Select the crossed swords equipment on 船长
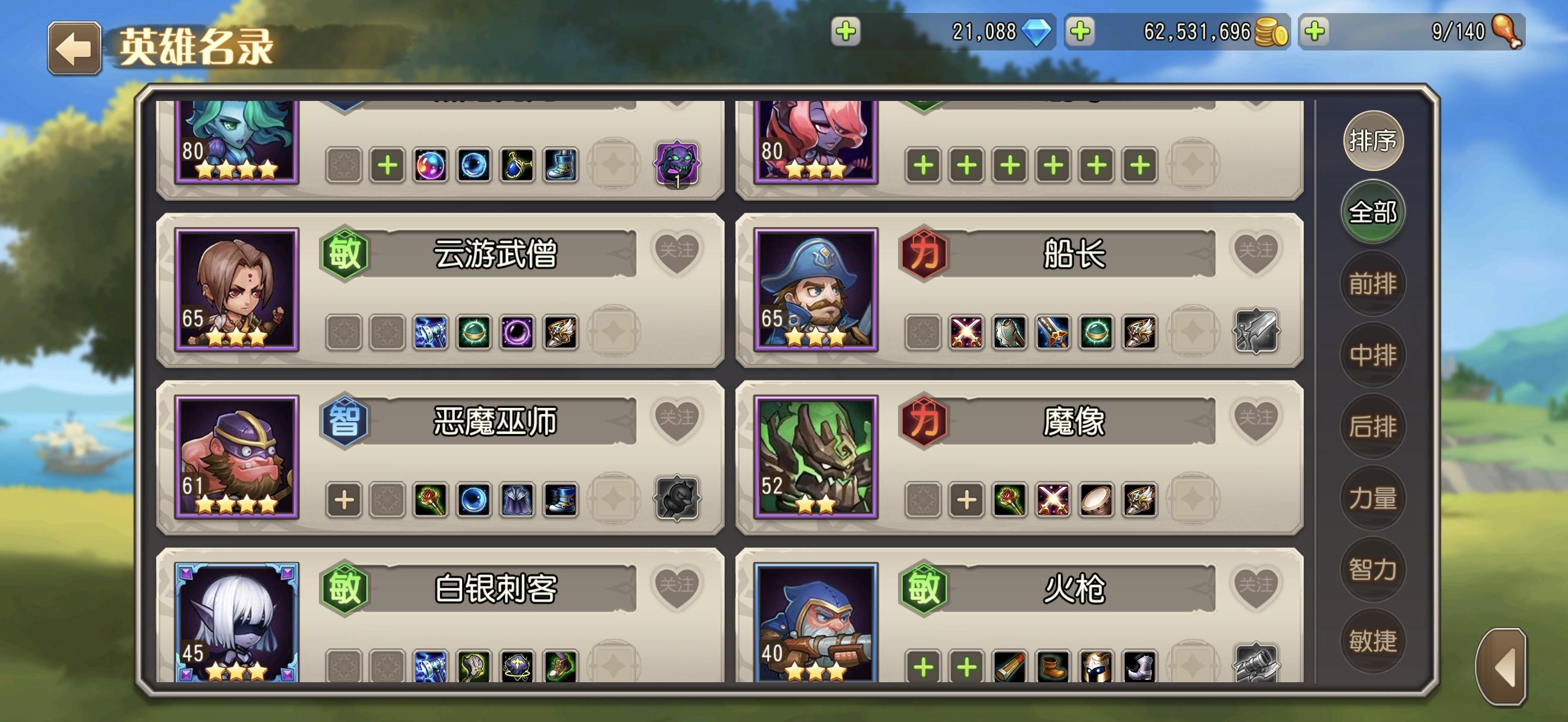This screenshot has width=1568, height=722. (966, 332)
